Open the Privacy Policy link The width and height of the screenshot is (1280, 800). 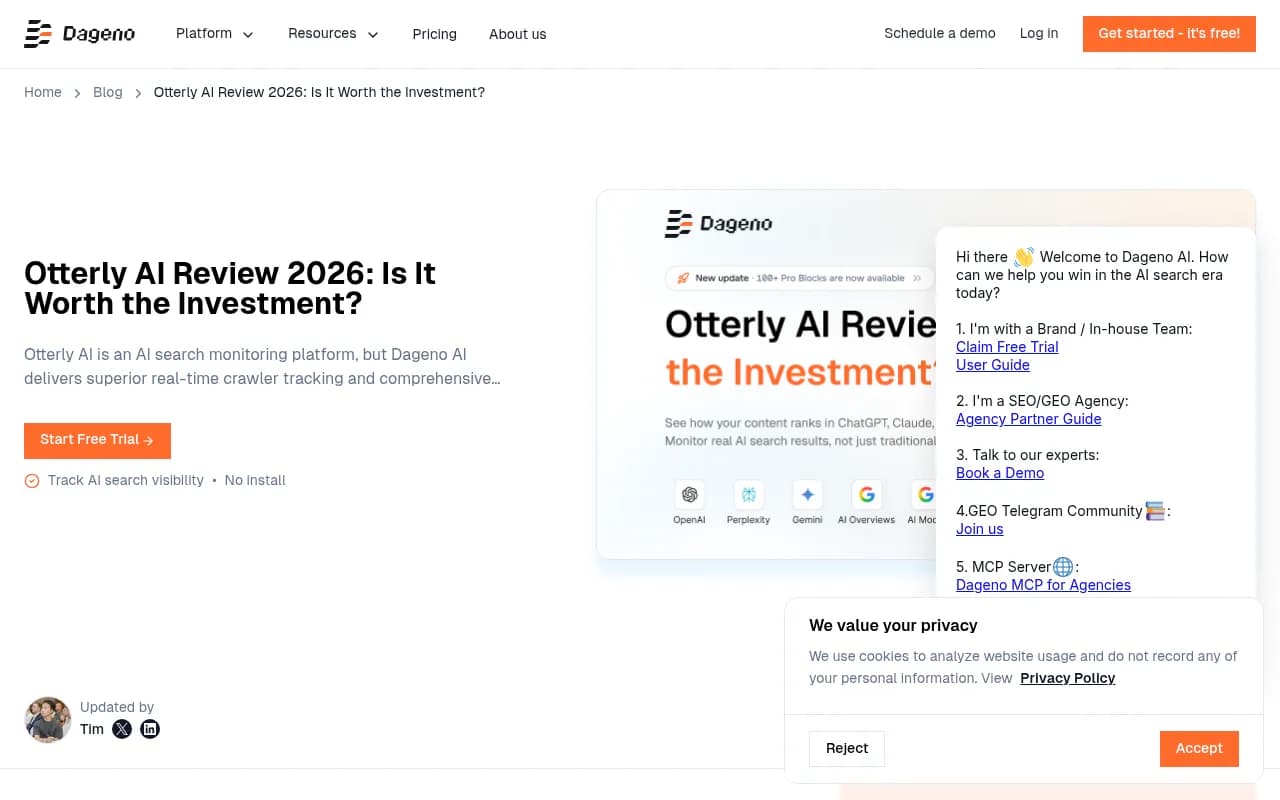1068,678
